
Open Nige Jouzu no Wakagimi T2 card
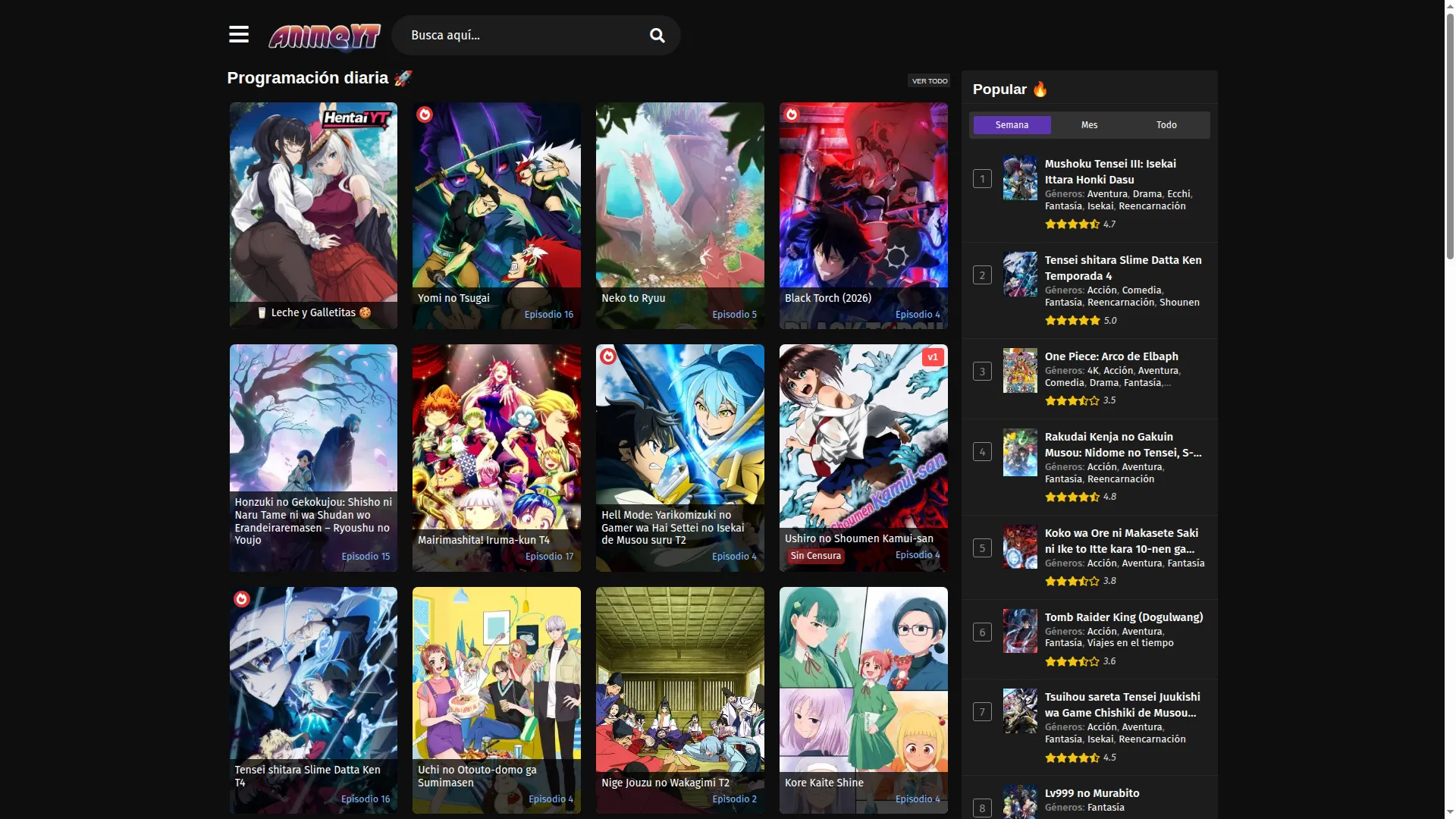pyautogui.click(x=679, y=700)
